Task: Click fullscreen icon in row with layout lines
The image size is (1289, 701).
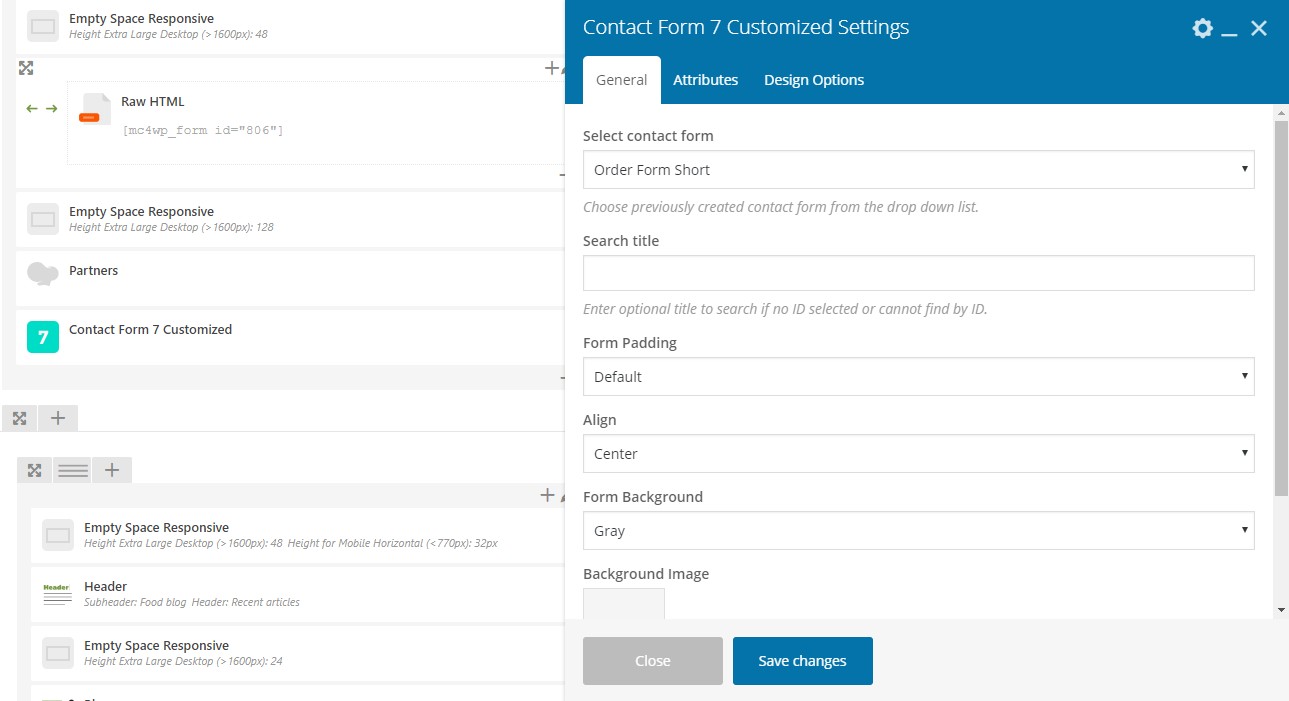Action: [x=34, y=470]
